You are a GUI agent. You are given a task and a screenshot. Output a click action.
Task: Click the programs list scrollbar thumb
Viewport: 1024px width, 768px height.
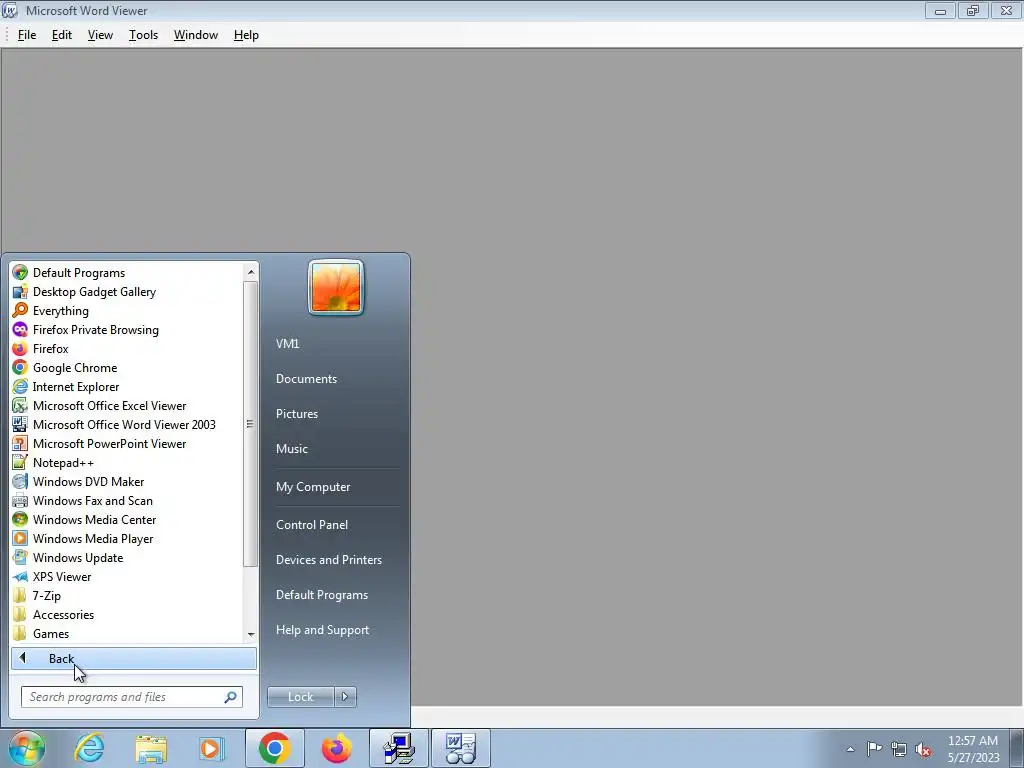[251, 424]
